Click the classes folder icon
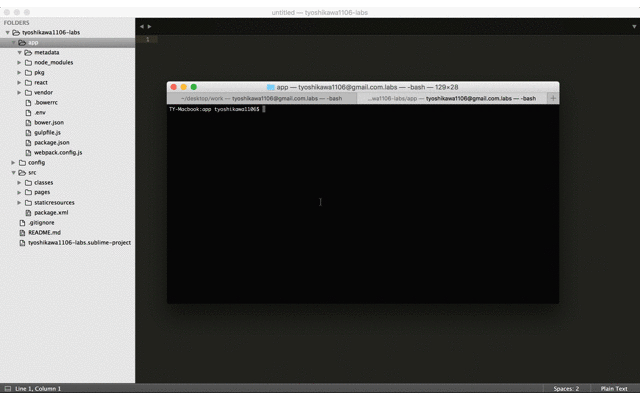The image size is (640, 400). pos(28,182)
